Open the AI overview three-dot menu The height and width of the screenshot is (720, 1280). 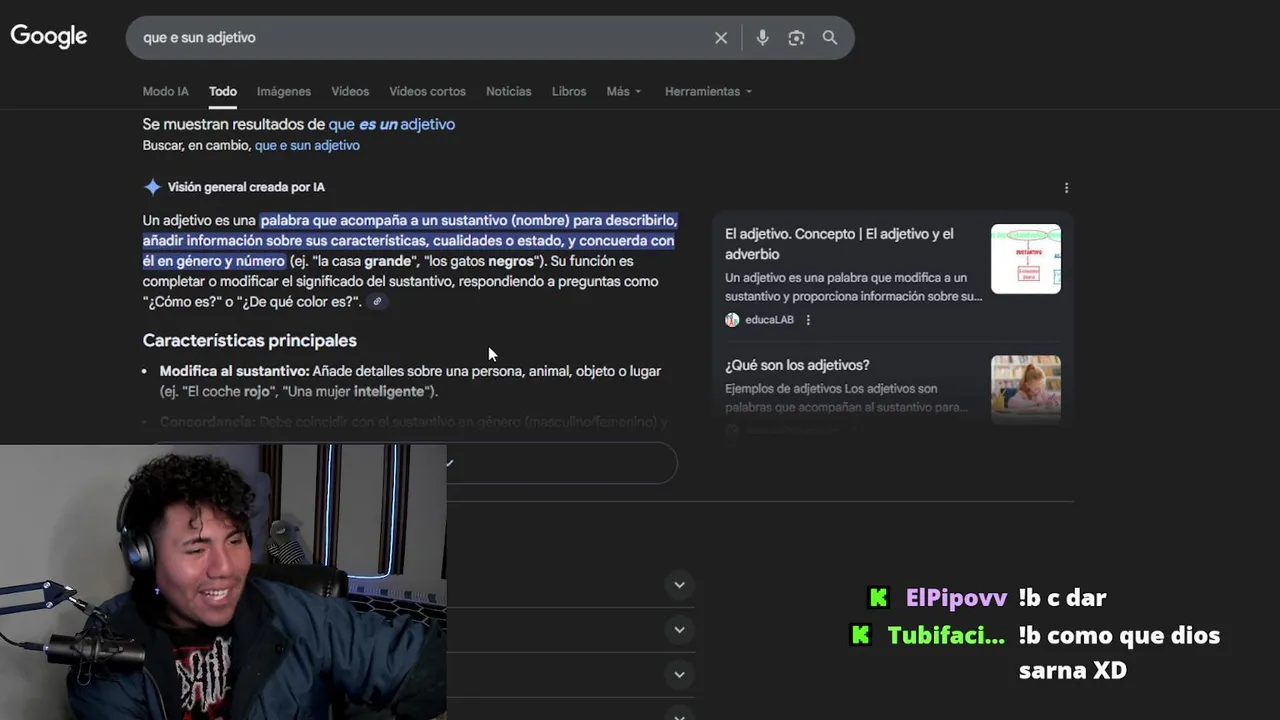click(1066, 188)
